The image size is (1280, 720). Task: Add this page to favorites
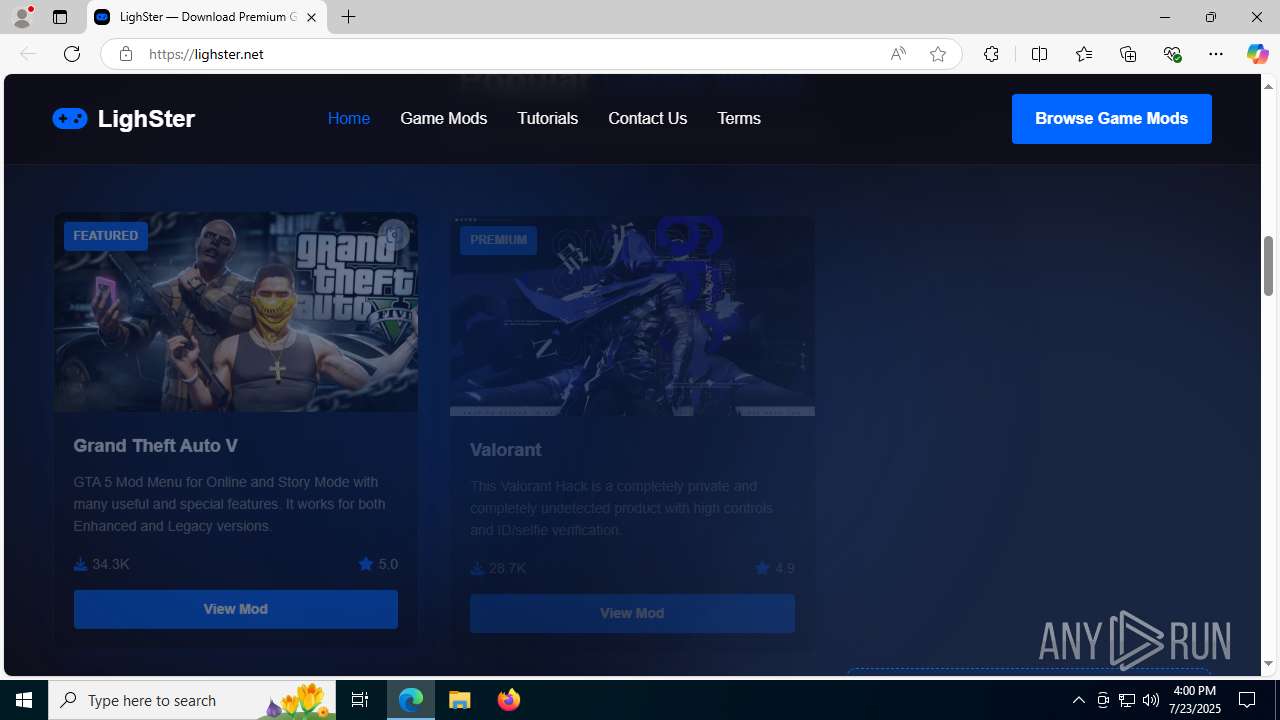938,54
